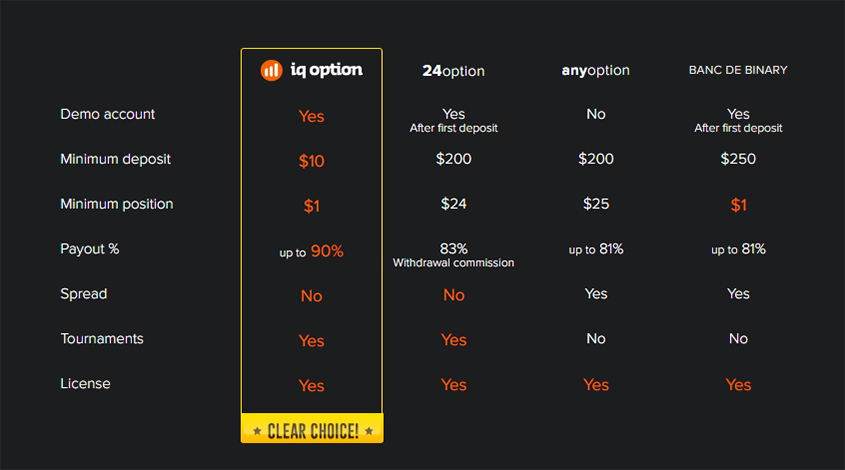This screenshot has width=845, height=470.
Task: Click the Demo account row label
Action: [107, 114]
